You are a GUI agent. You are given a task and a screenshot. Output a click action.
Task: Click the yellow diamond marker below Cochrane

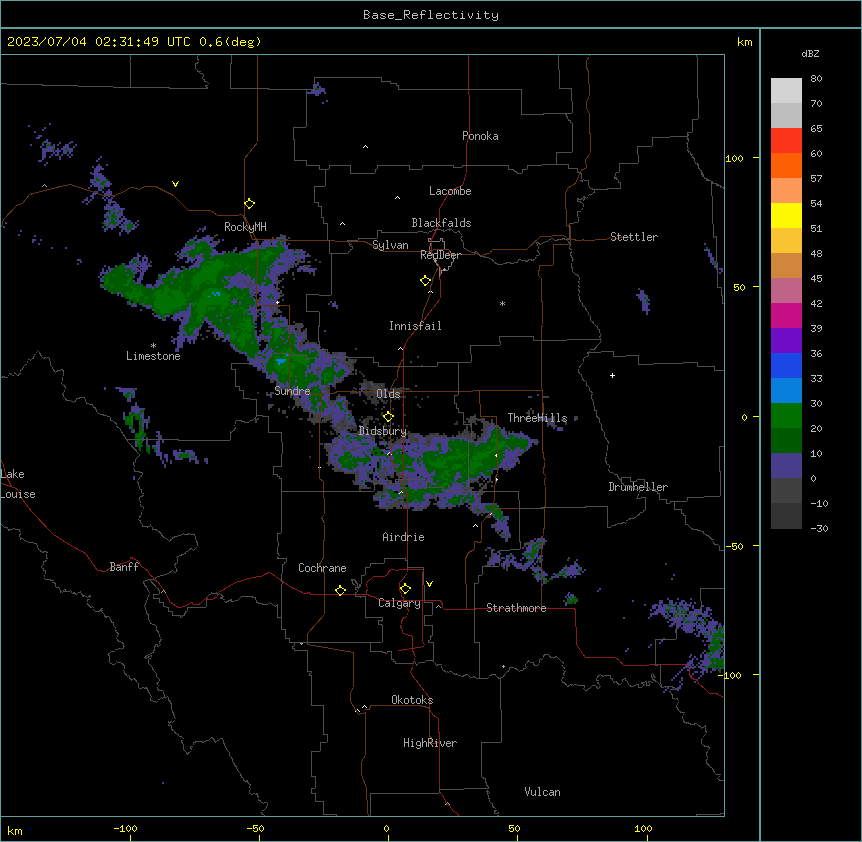[340, 590]
